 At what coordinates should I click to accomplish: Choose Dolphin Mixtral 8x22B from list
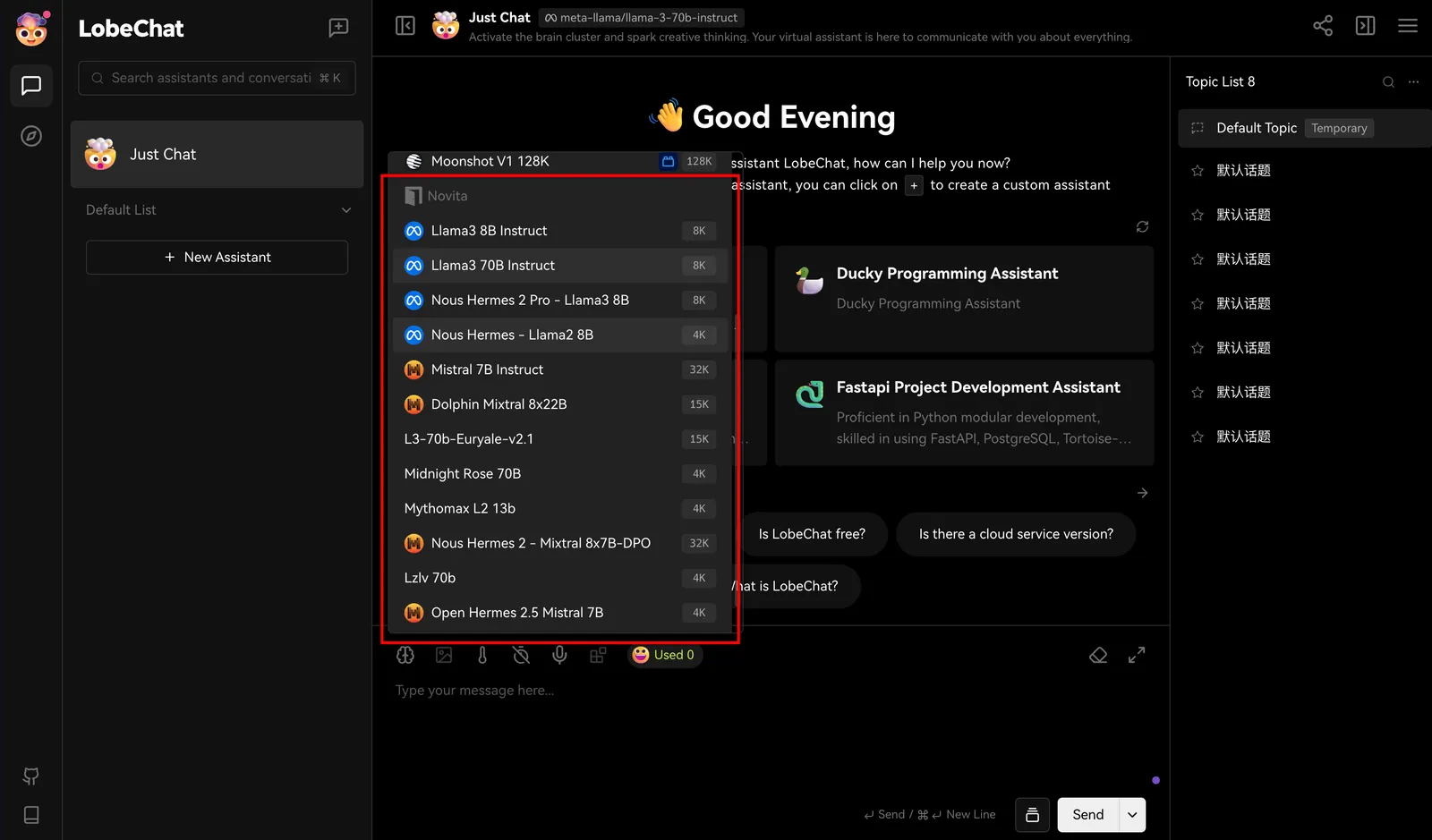coord(499,404)
